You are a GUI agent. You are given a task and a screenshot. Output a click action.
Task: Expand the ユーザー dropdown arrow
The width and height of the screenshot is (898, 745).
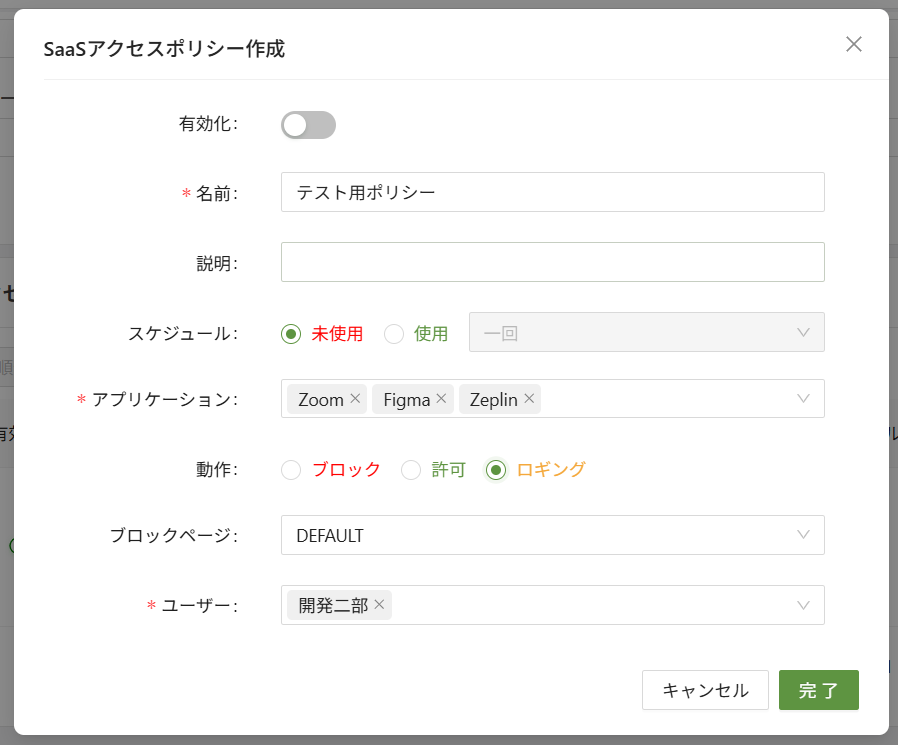[803, 605]
